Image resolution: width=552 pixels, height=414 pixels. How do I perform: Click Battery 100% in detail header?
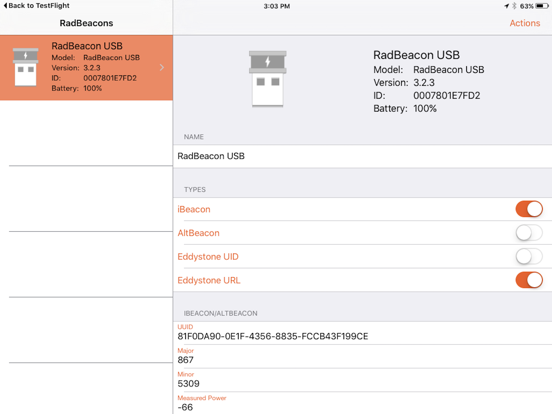pyautogui.click(x=405, y=108)
